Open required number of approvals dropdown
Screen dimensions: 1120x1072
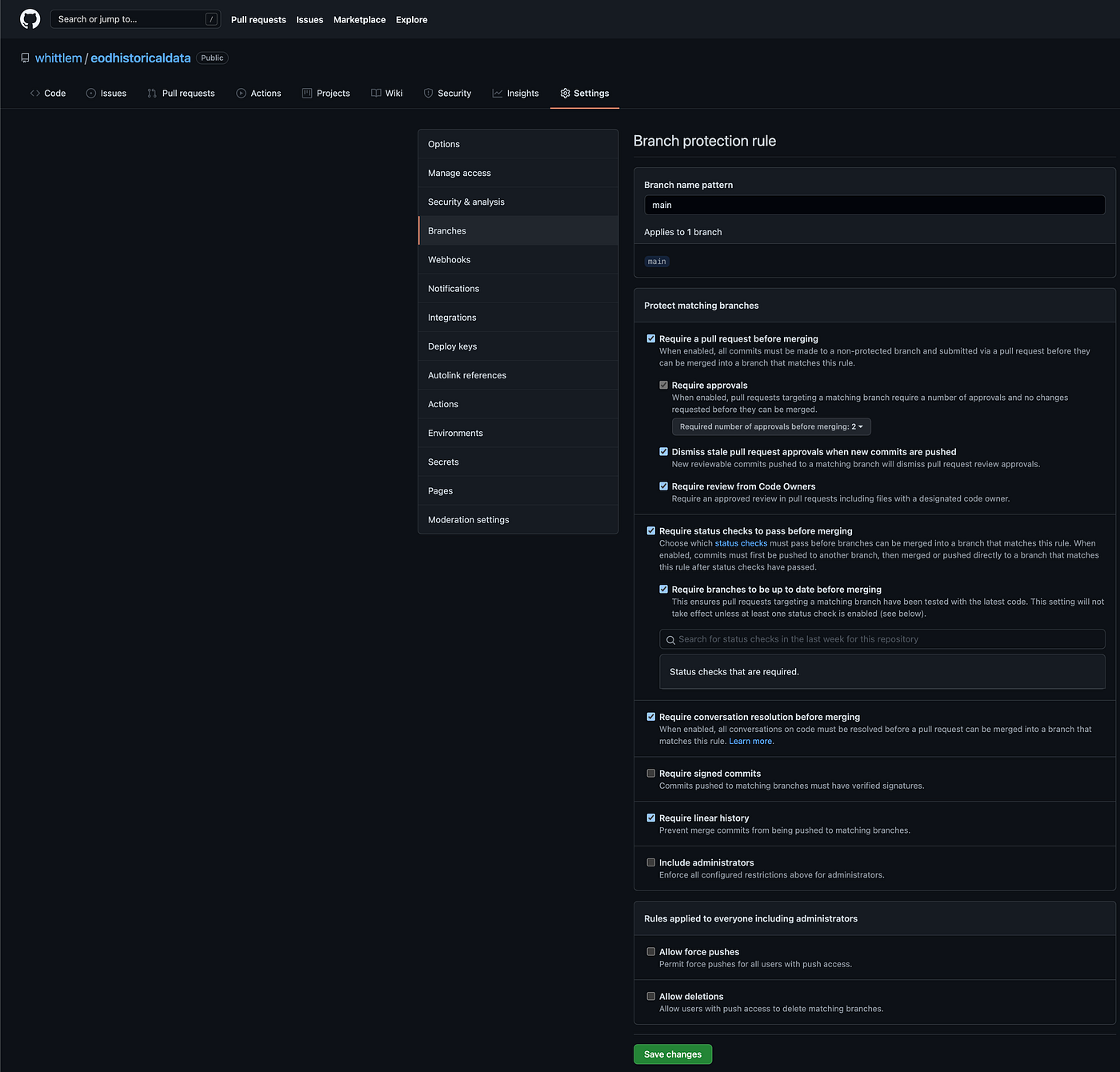tap(771, 426)
